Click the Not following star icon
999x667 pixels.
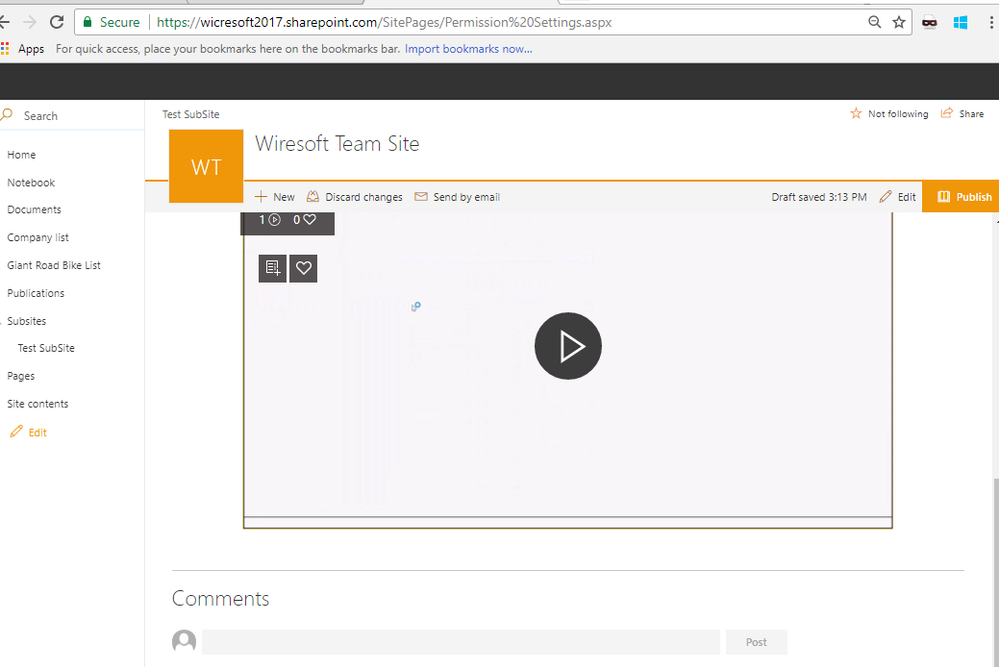coord(856,113)
